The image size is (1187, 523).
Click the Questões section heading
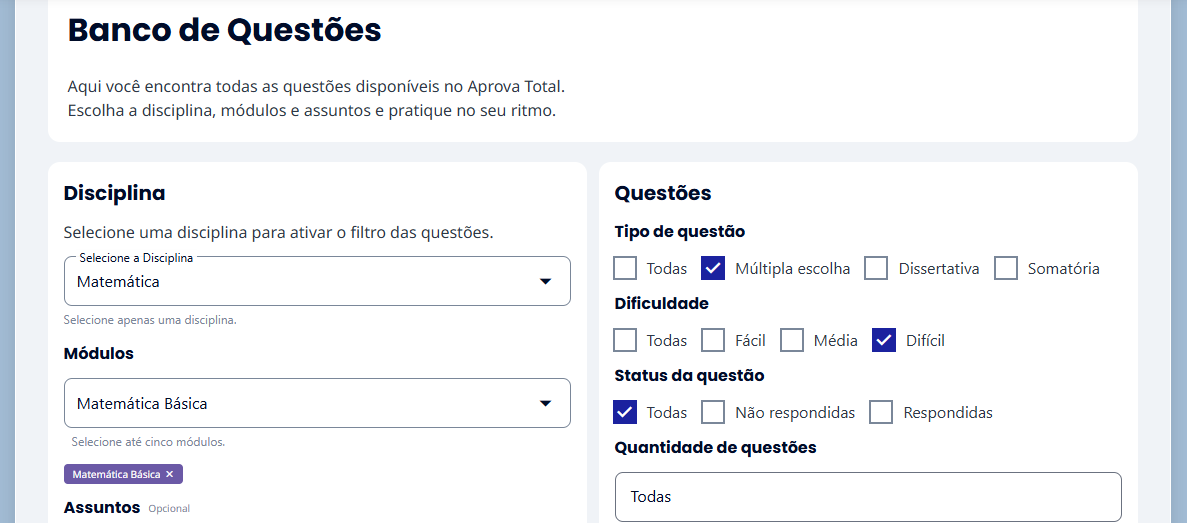click(x=663, y=193)
